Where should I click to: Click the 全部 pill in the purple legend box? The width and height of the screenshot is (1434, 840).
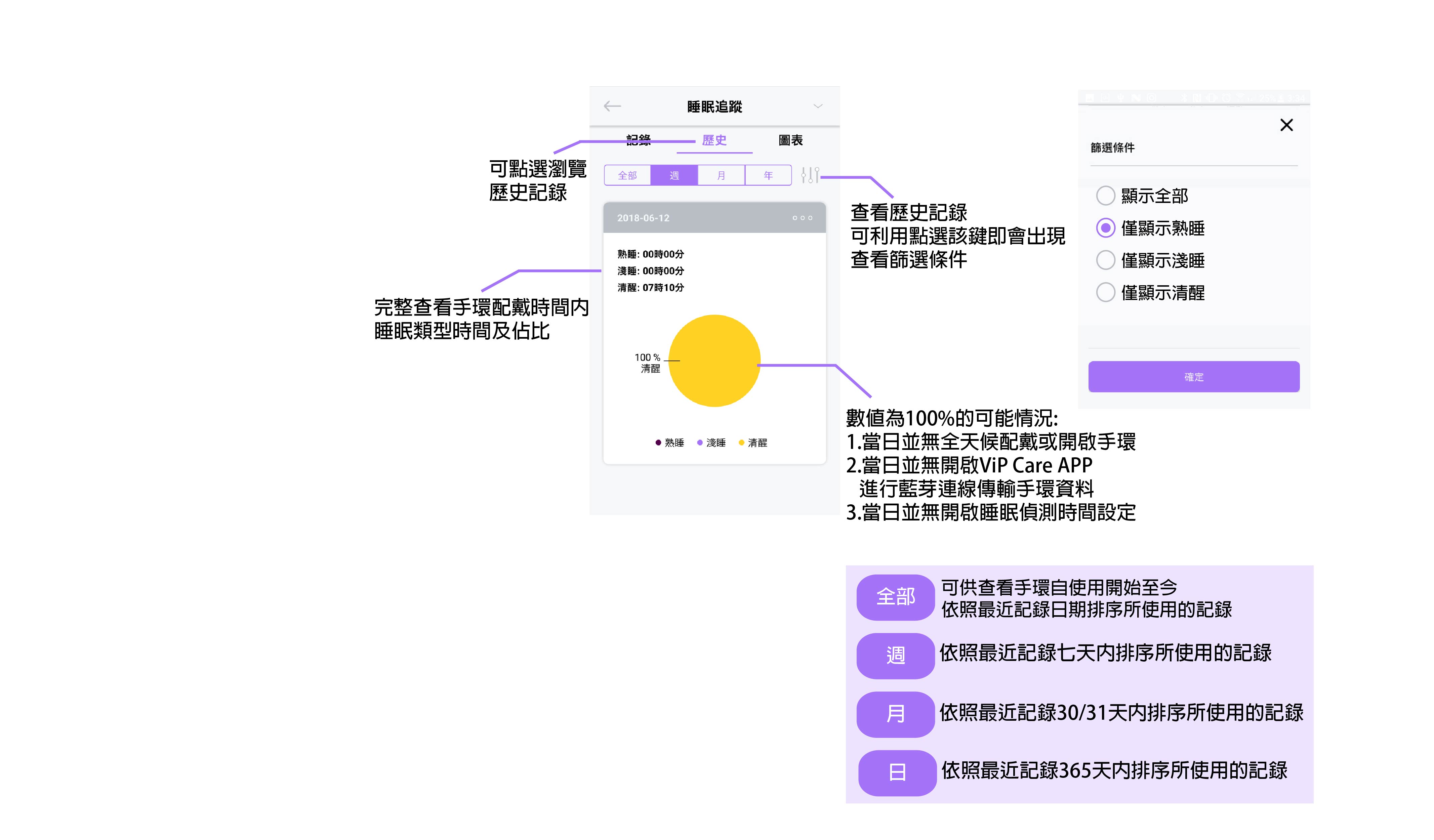coord(896,597)
